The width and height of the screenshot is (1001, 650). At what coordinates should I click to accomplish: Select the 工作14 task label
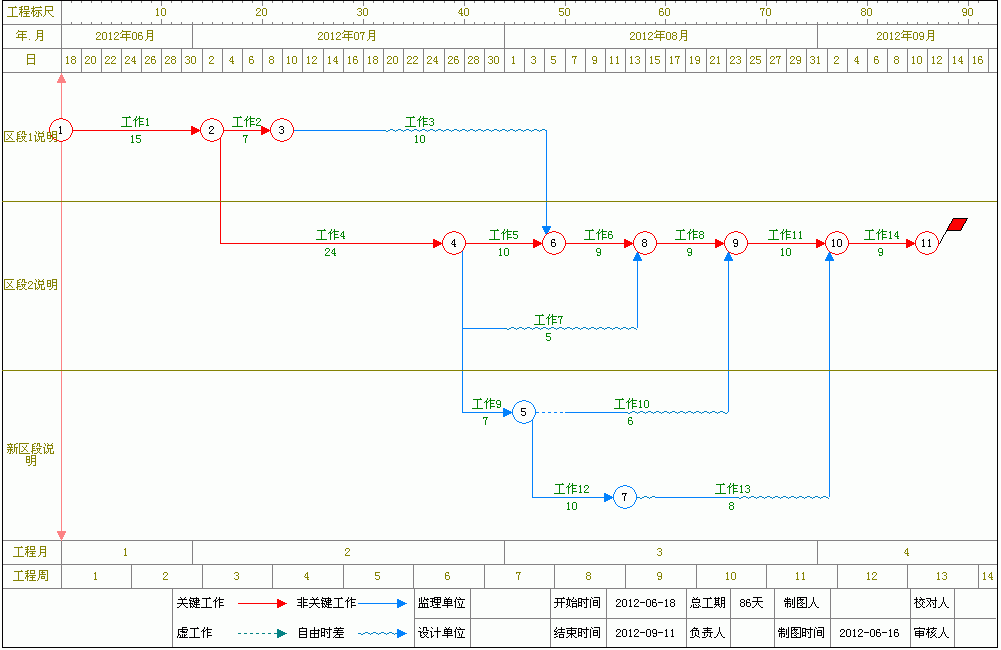coord(882,235)
